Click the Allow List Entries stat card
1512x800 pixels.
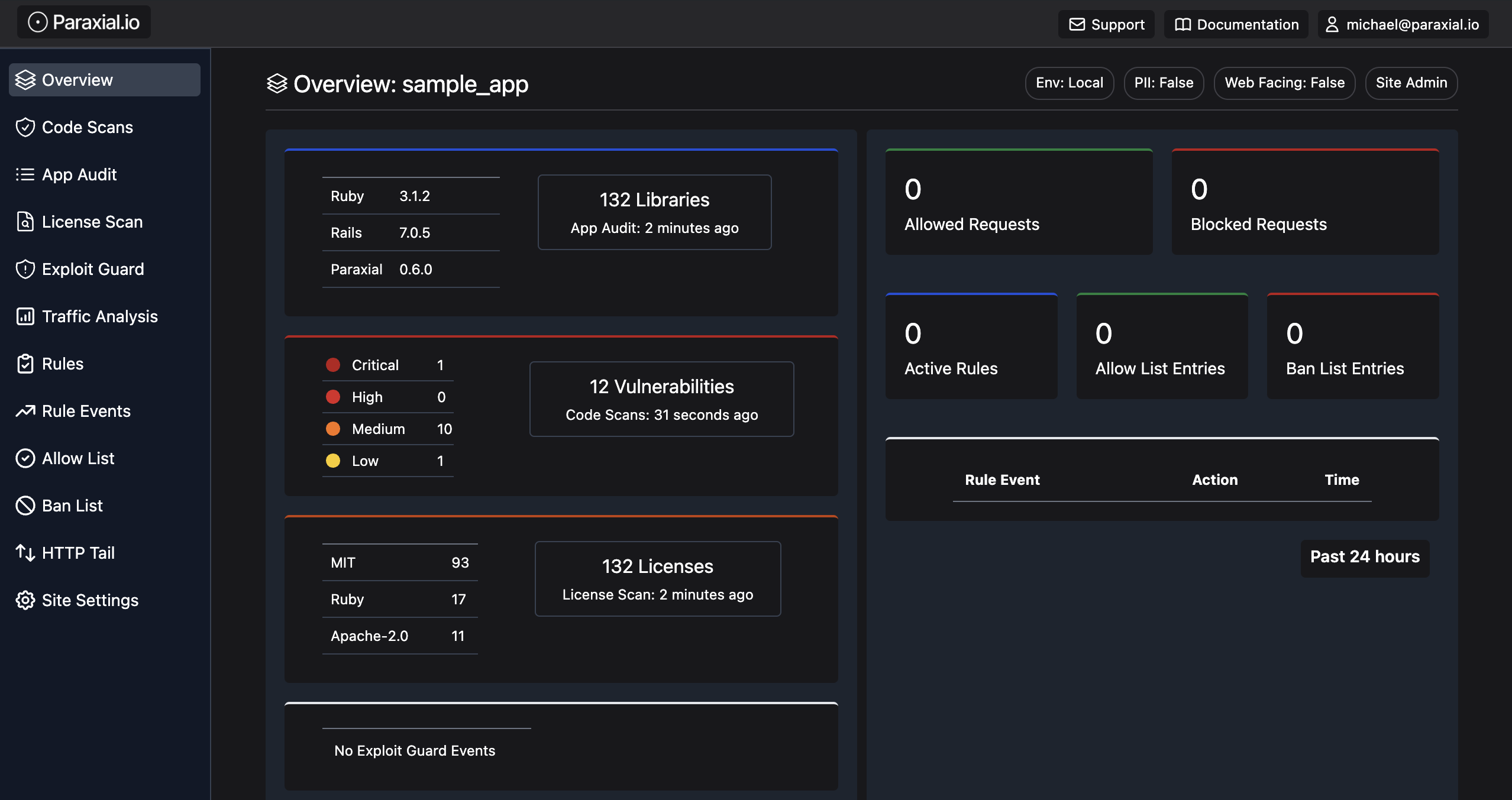pyautogui.click(x=1162, y=346)
